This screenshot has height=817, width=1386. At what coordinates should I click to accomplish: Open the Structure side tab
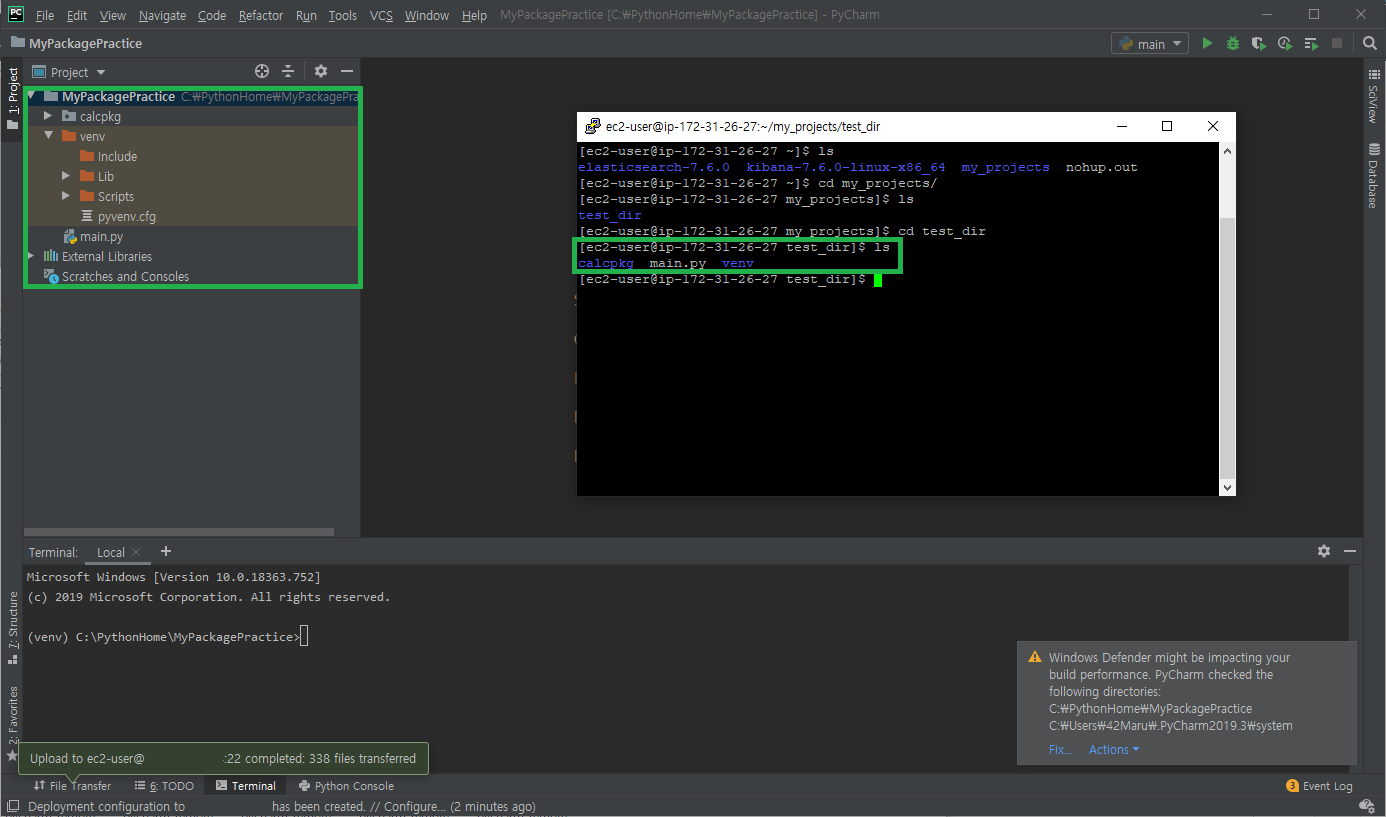[13, 628]
